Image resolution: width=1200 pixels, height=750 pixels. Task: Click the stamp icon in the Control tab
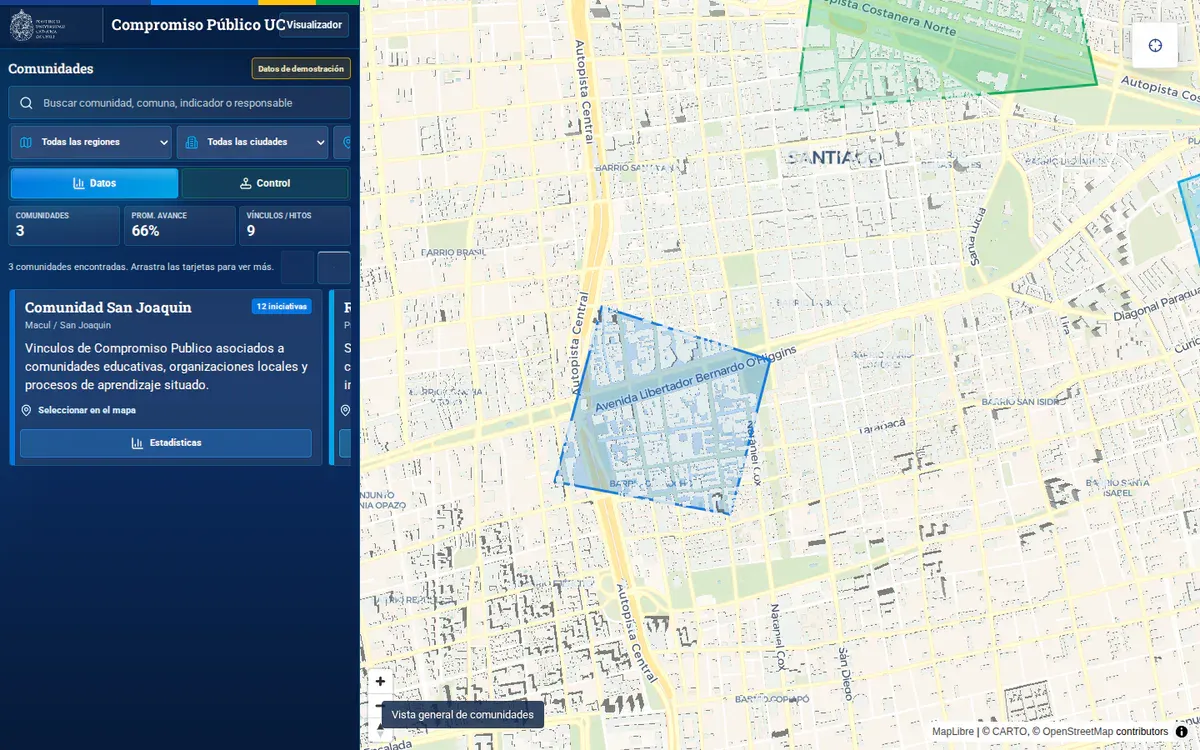point(245,183)
